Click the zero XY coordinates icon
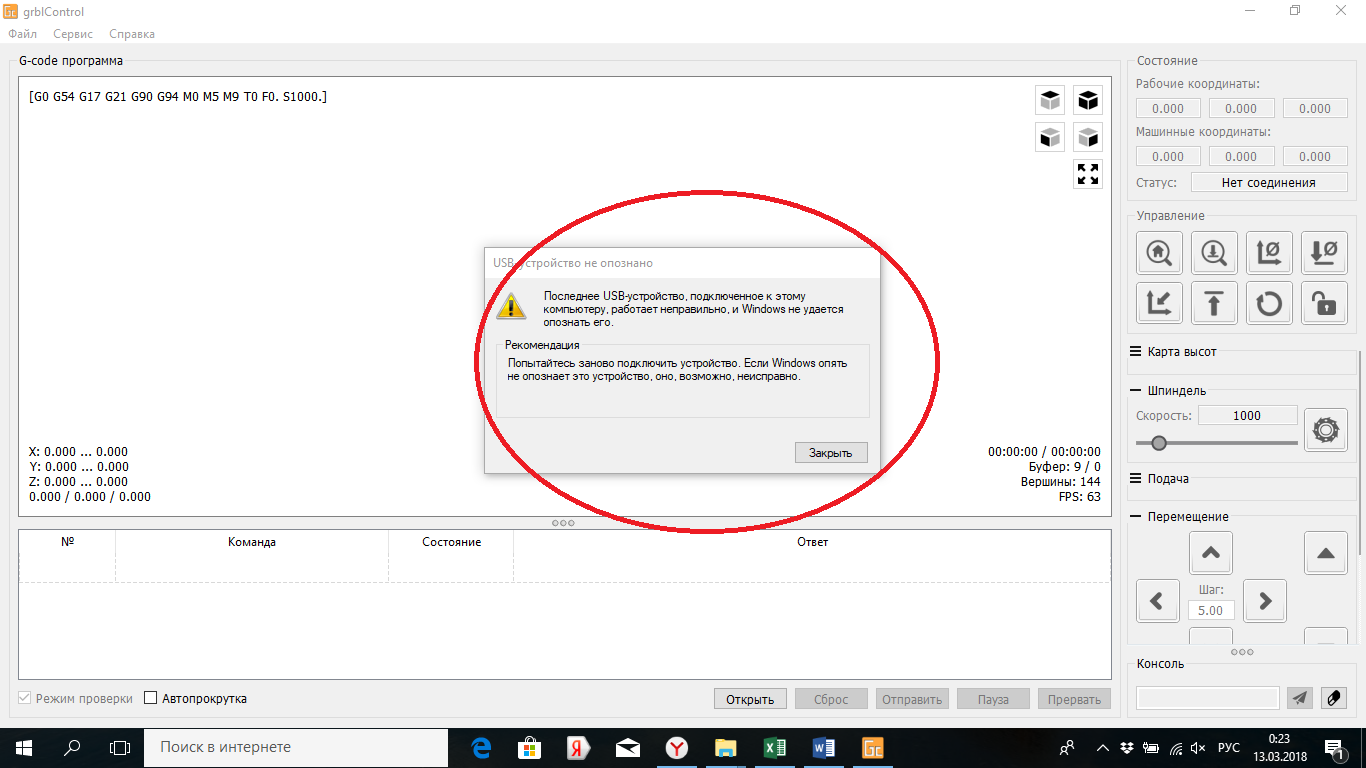This screenshot has height=768, width=1366. [1269, 253]
